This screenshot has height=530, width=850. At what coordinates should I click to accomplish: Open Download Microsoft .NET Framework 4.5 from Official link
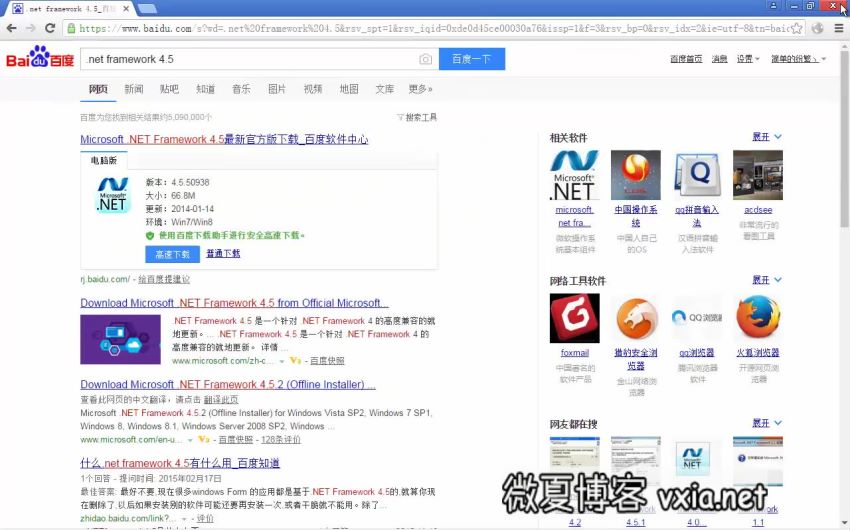pos(234,303)
